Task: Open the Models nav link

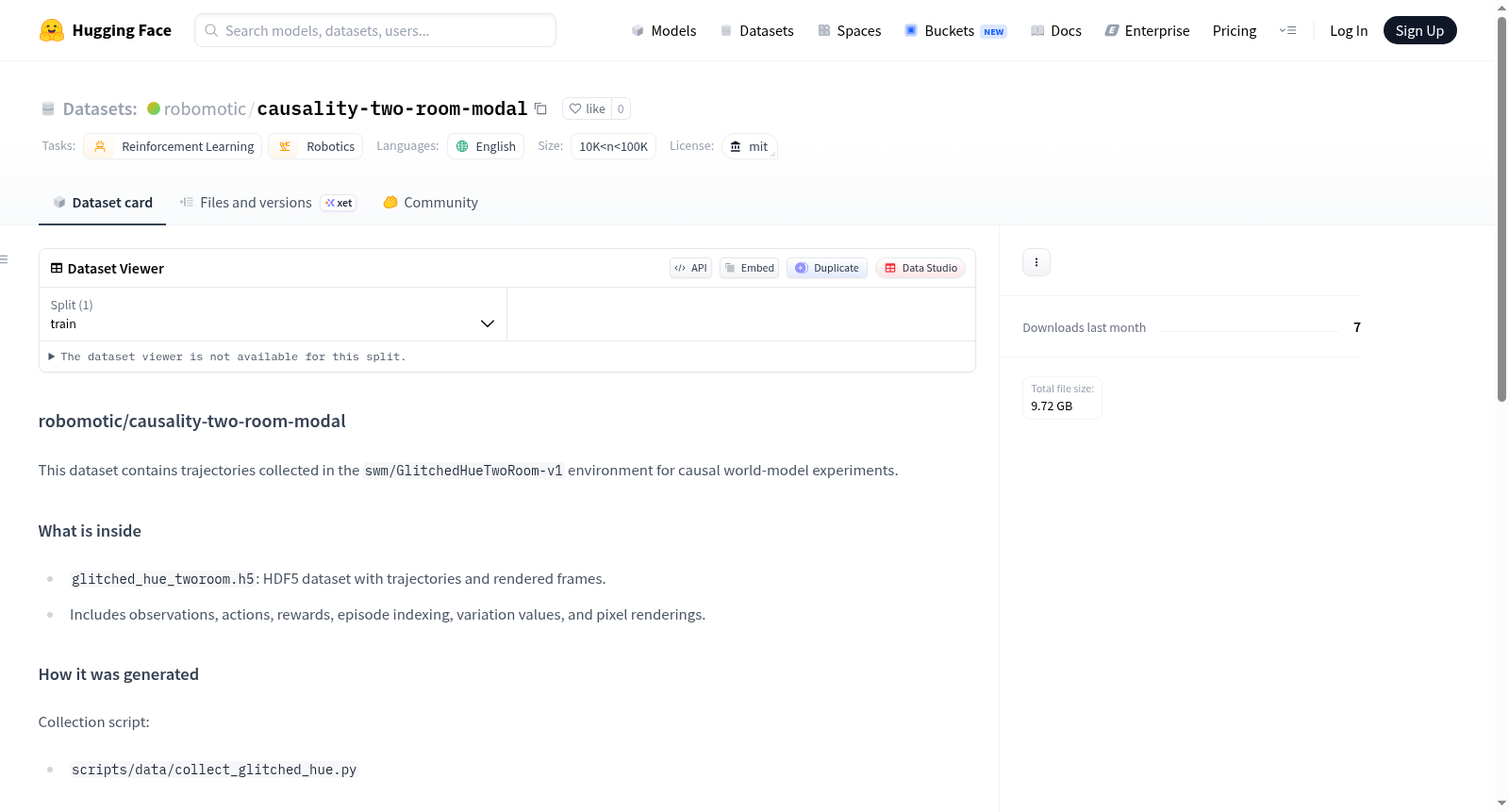Action: 664,30
